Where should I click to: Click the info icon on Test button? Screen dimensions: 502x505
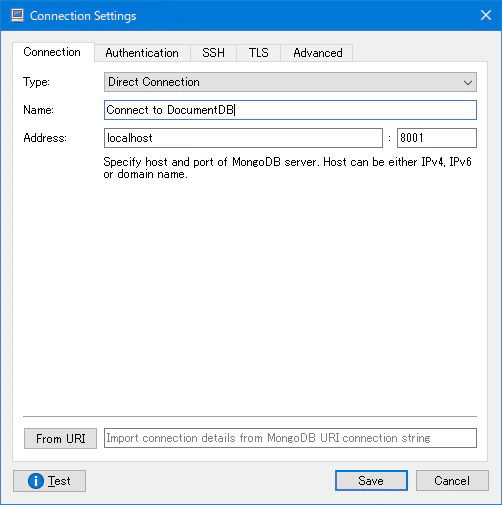pos(36,481)
